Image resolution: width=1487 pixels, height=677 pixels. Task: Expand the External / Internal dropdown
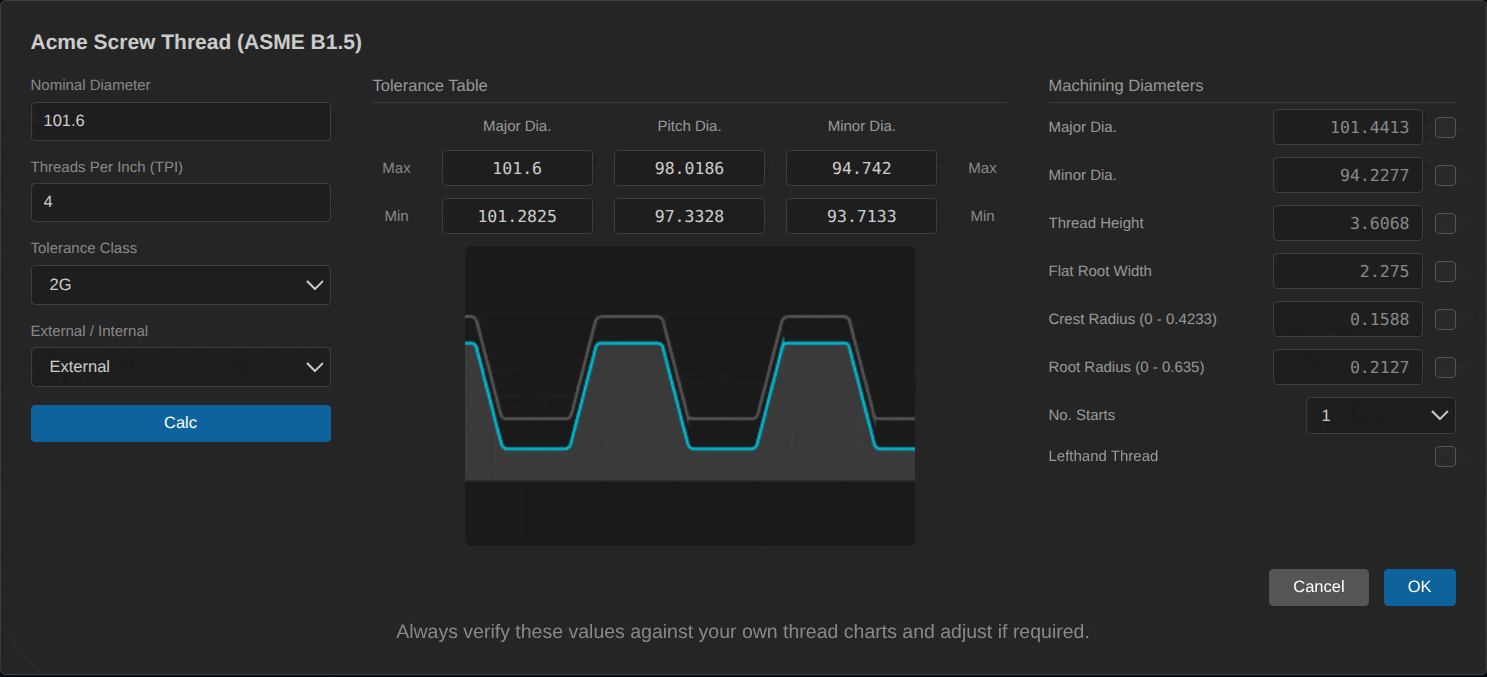[181, 367]
